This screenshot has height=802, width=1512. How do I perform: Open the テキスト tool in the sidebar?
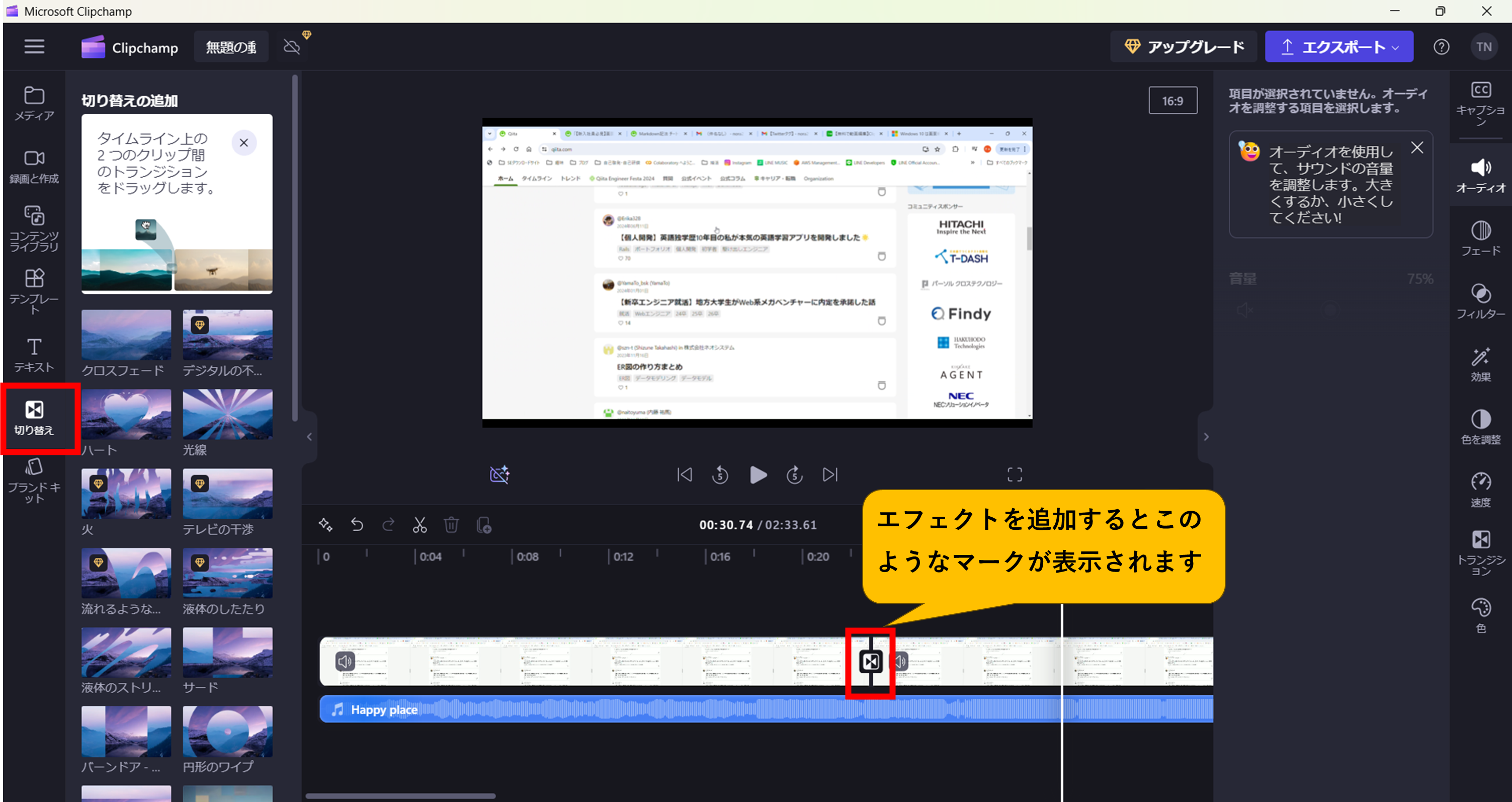pos(34,355)
